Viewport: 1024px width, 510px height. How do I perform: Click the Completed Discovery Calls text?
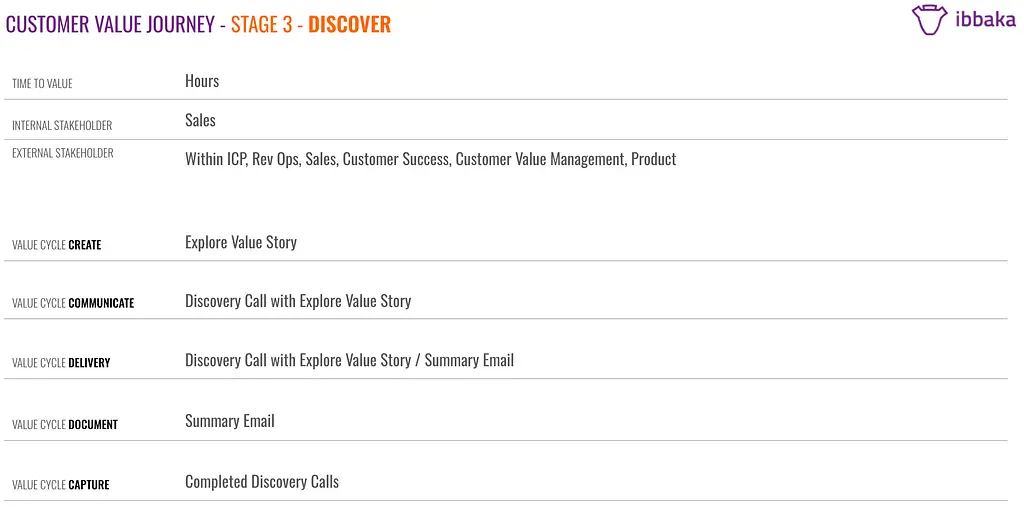coord(262,482)
